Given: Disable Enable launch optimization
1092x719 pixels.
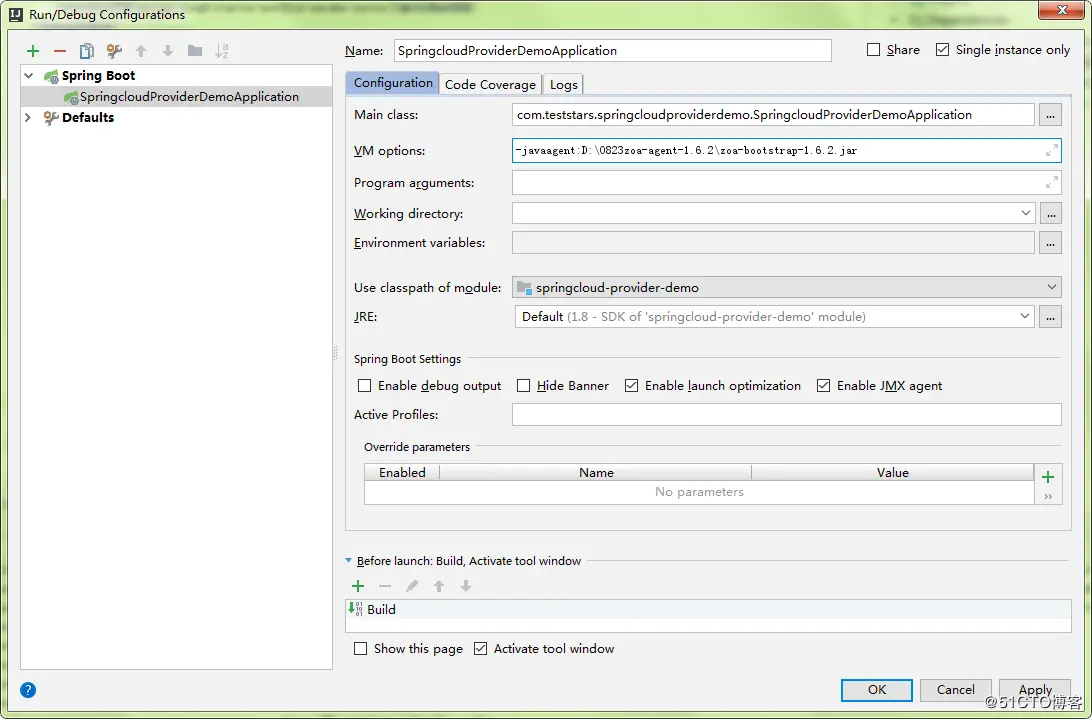Looking at the screenshot, I should 632,385.
